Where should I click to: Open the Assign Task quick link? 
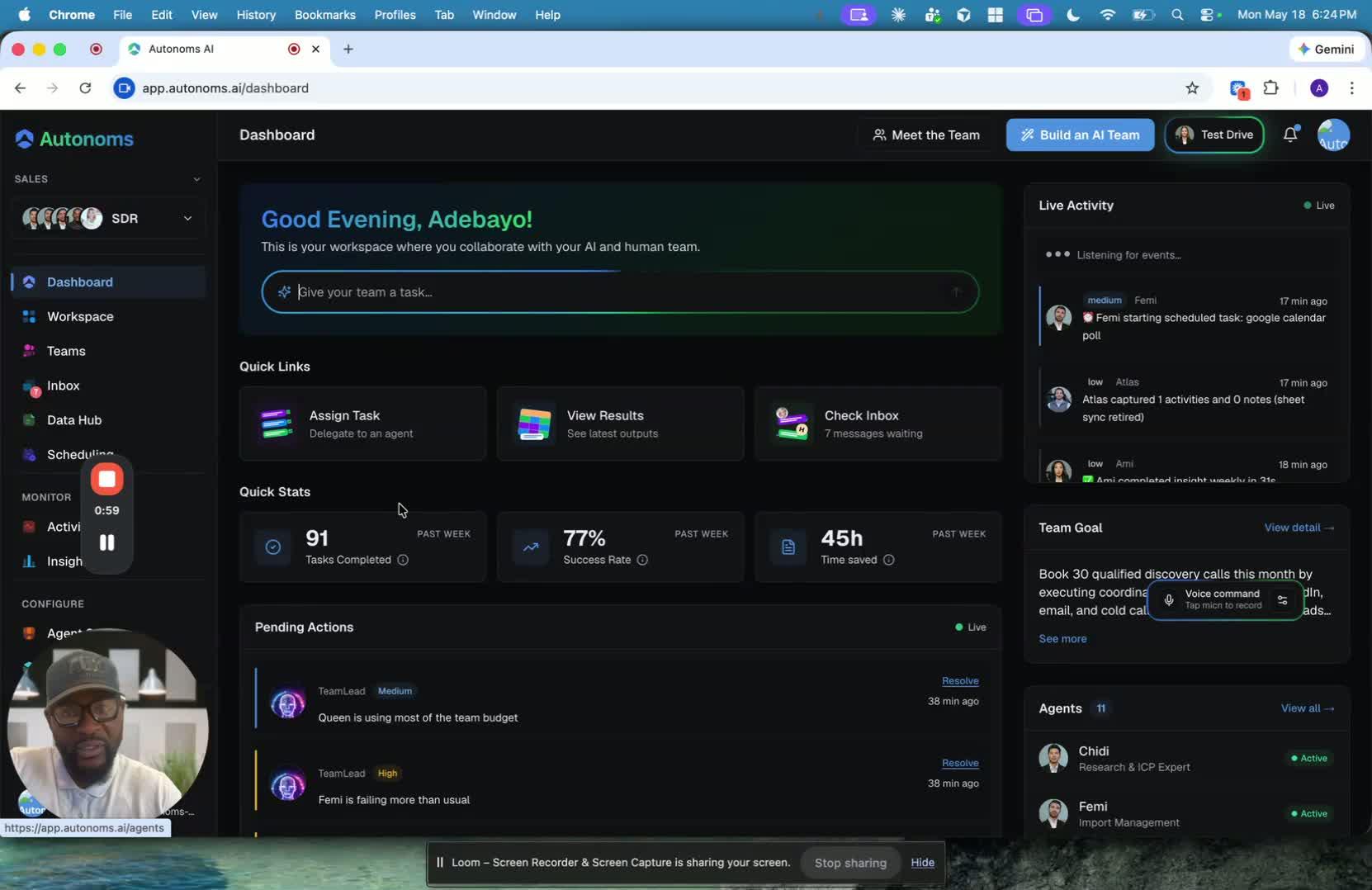coord(363,424)
